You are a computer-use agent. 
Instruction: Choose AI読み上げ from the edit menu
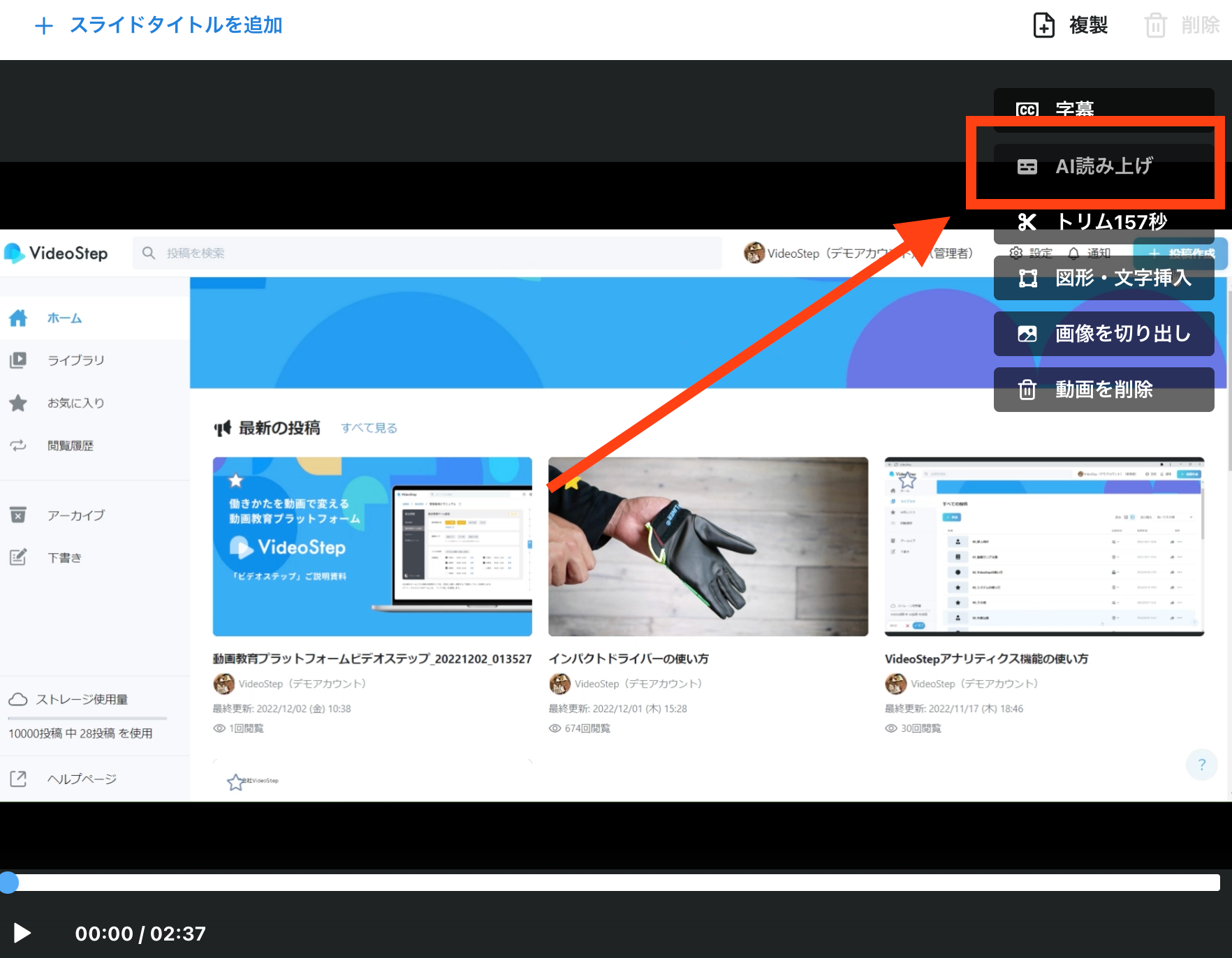[x=1103, y=166]
